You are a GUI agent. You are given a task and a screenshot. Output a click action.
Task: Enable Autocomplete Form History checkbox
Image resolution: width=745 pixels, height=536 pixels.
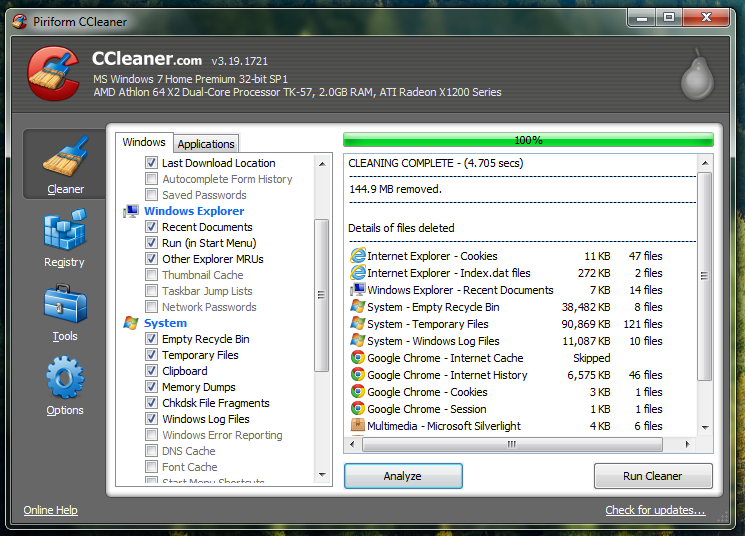coord(151,179)
